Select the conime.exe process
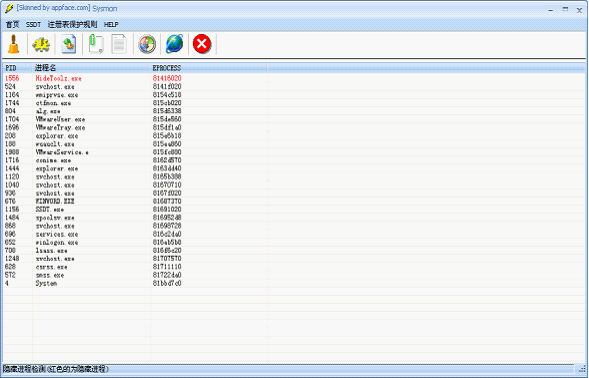The height and width of the screenshot is (378, 589). coord(294,160)
